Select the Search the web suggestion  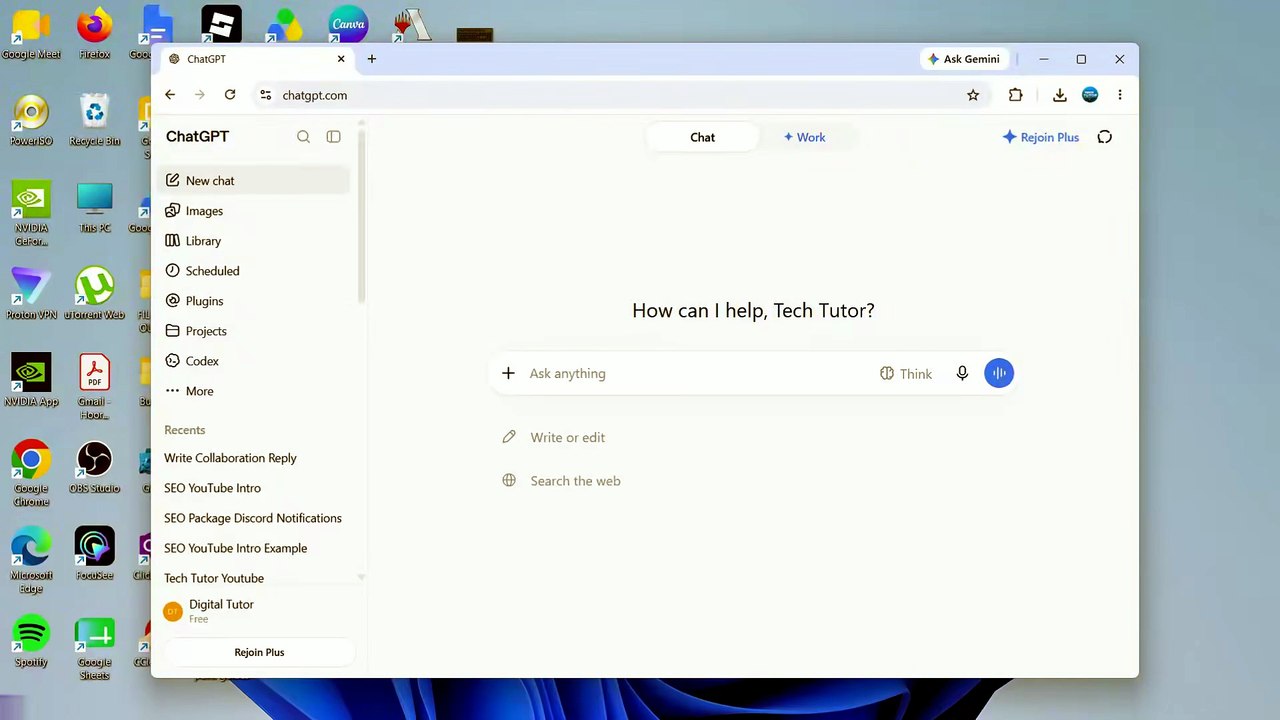pos(562,481)
